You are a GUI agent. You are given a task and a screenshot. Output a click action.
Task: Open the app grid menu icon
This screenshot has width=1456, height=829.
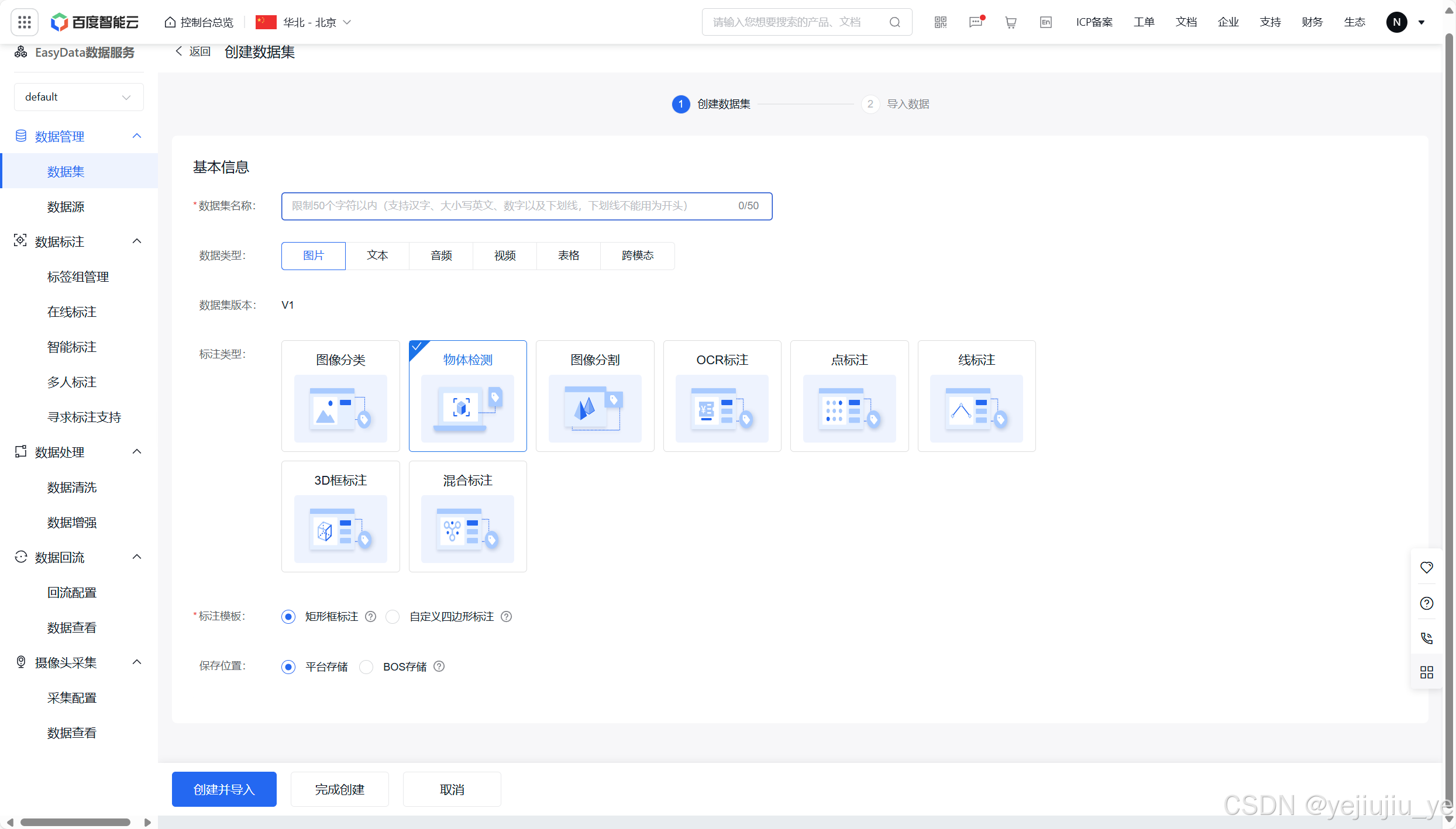point(25,22)
